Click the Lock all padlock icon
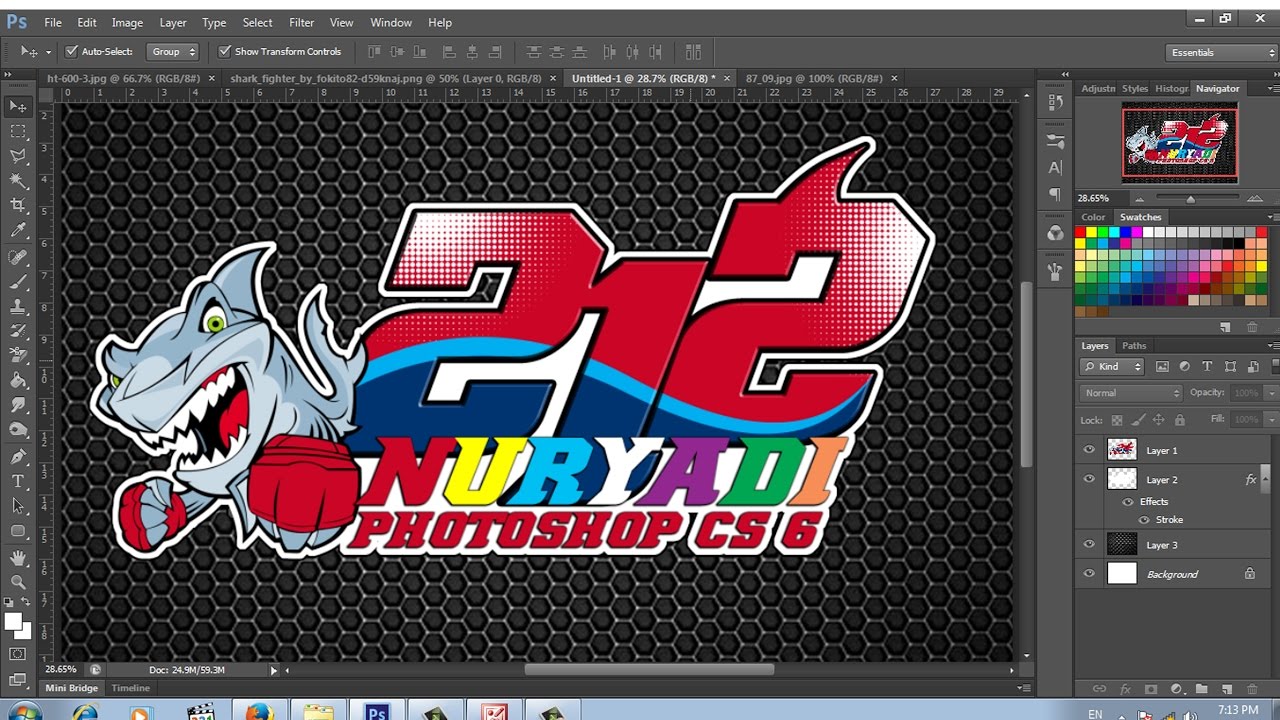1280x720 pixels. (1180, 420)
